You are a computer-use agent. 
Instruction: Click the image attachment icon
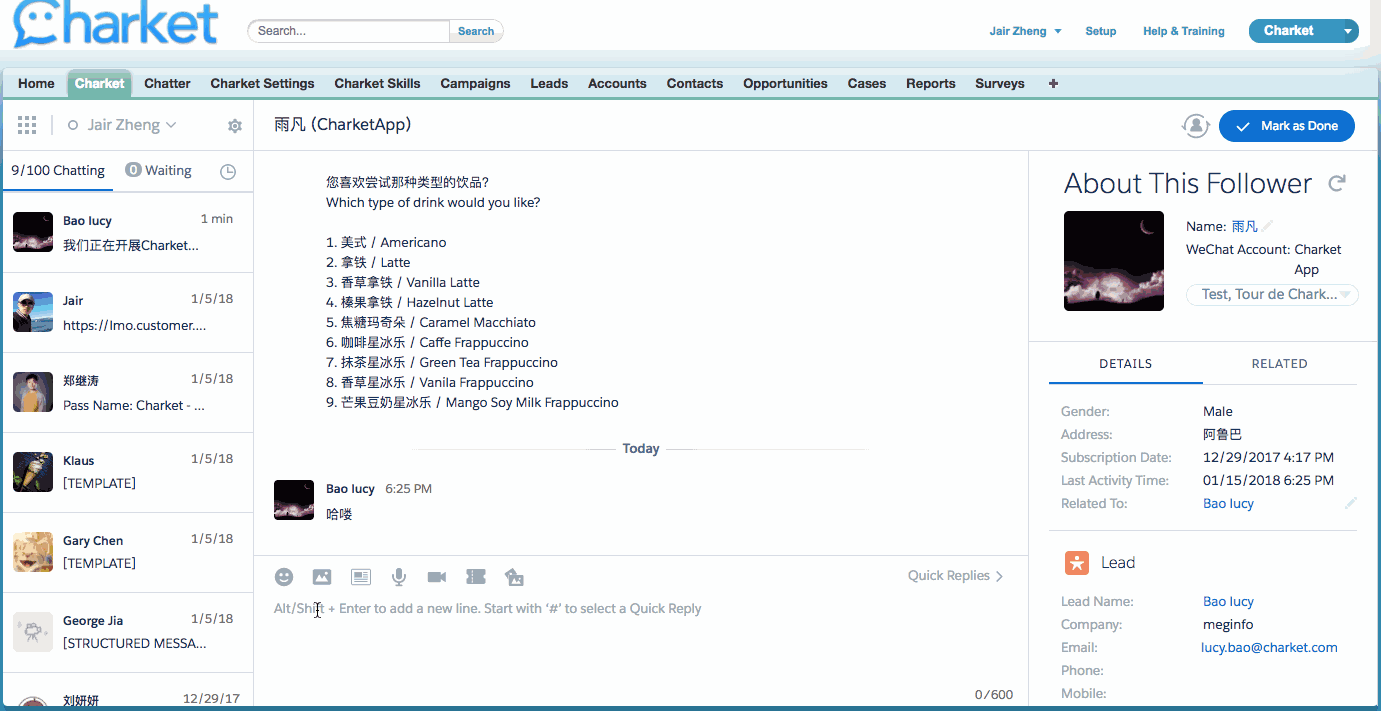click(321, 577)
